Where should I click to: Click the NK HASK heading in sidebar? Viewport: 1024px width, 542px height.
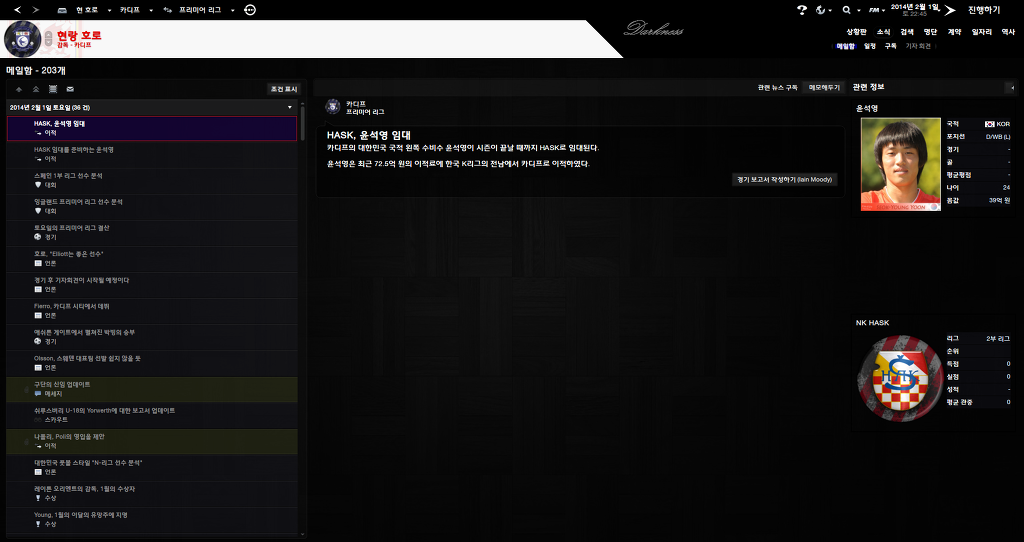click(x=872, y=323)
